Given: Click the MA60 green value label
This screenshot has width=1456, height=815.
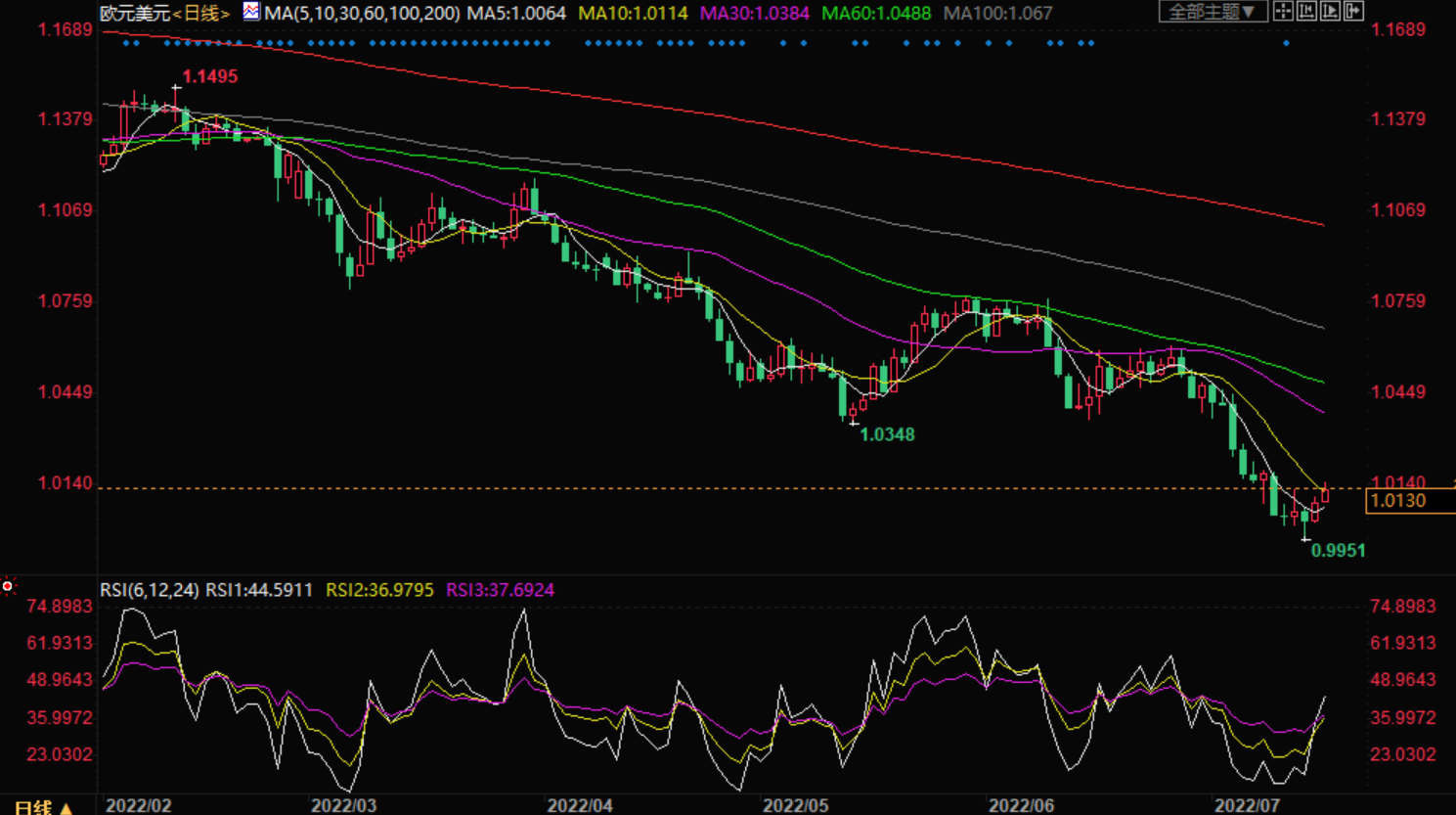Looking at the screenshot, I should click(x=876, y=14).
